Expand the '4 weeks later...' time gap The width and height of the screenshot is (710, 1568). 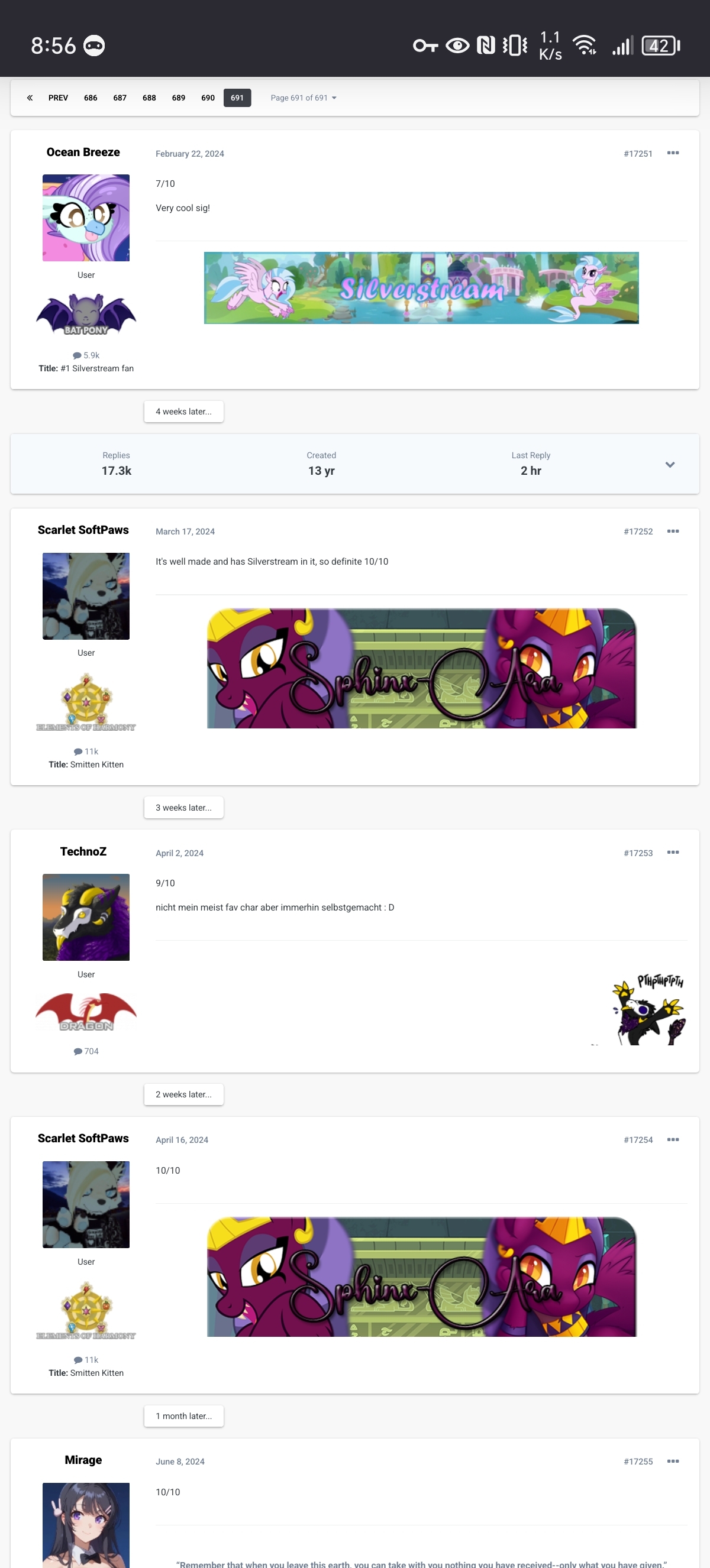(183, 412)
